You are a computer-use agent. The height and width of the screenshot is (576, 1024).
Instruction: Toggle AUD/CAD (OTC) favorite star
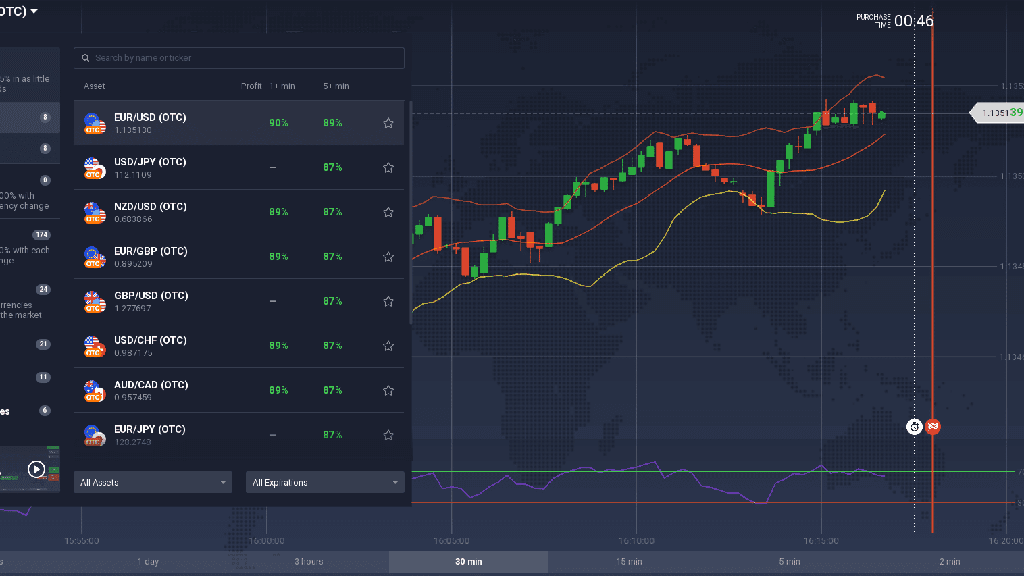pyautogui.click(x=388, y=391)
